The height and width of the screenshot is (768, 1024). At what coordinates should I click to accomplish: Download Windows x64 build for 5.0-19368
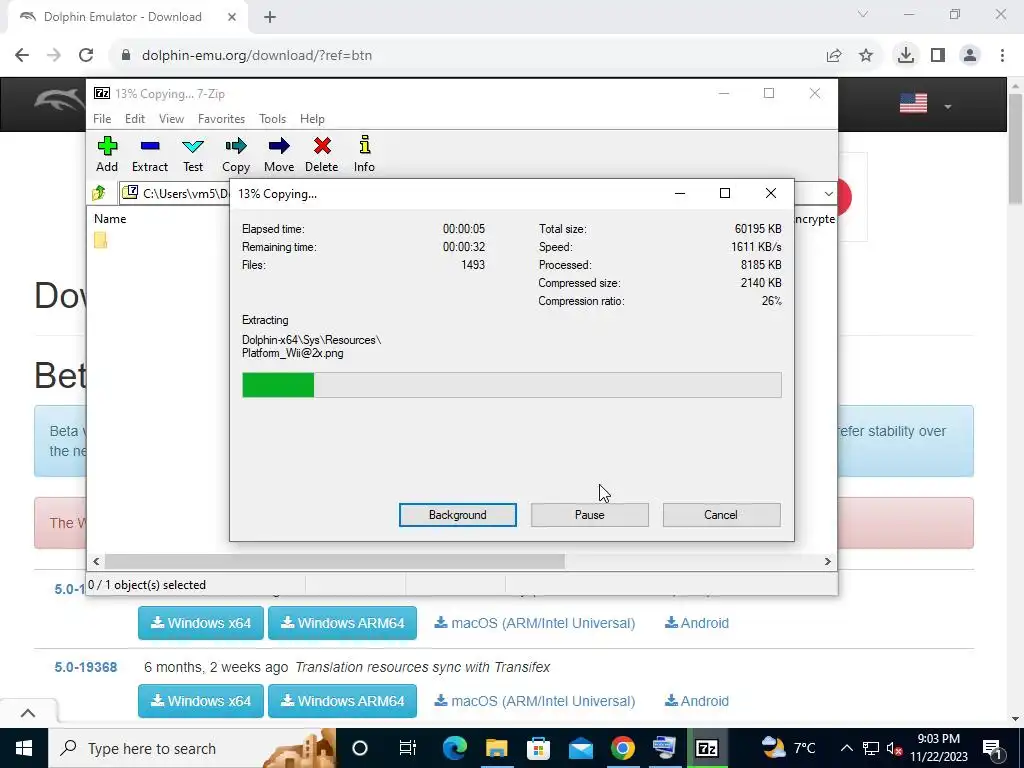200,701
